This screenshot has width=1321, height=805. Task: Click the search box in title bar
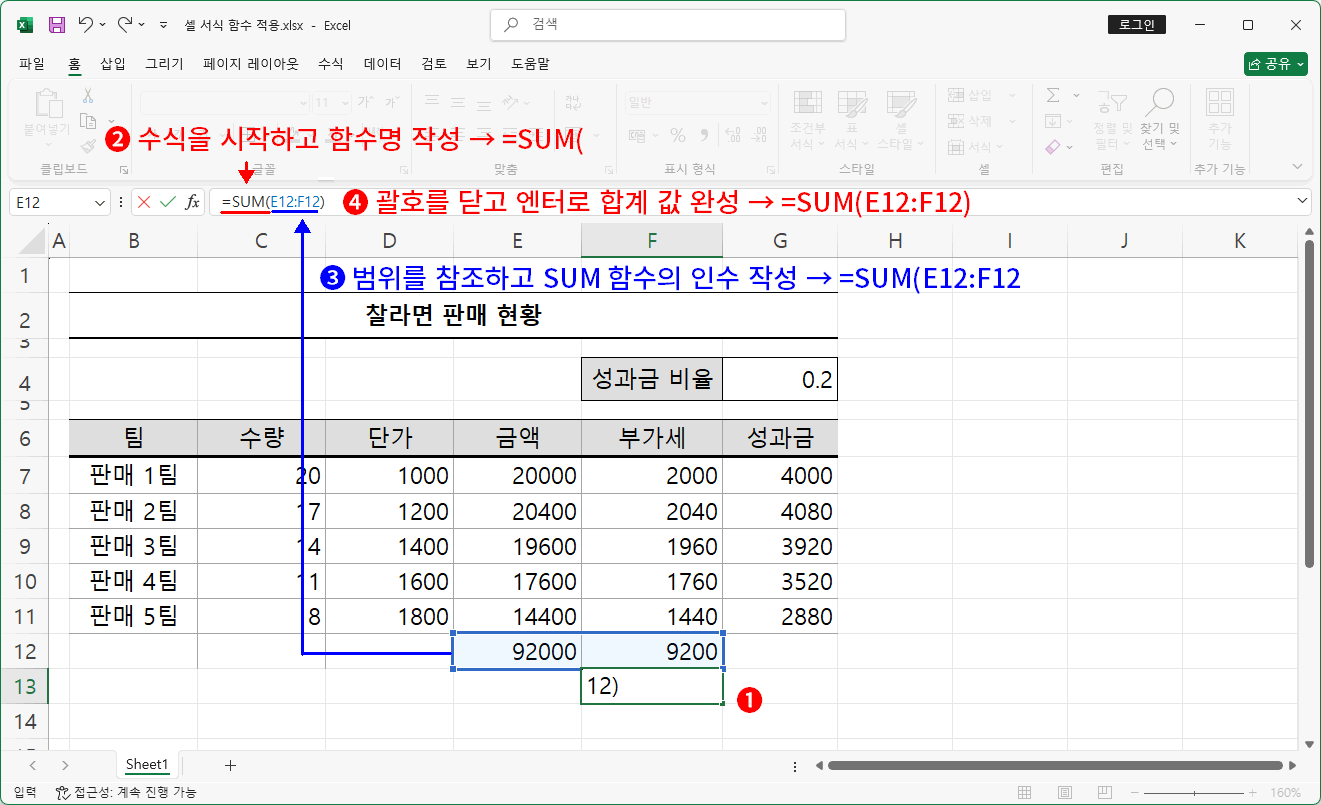[x=668, y=25]
